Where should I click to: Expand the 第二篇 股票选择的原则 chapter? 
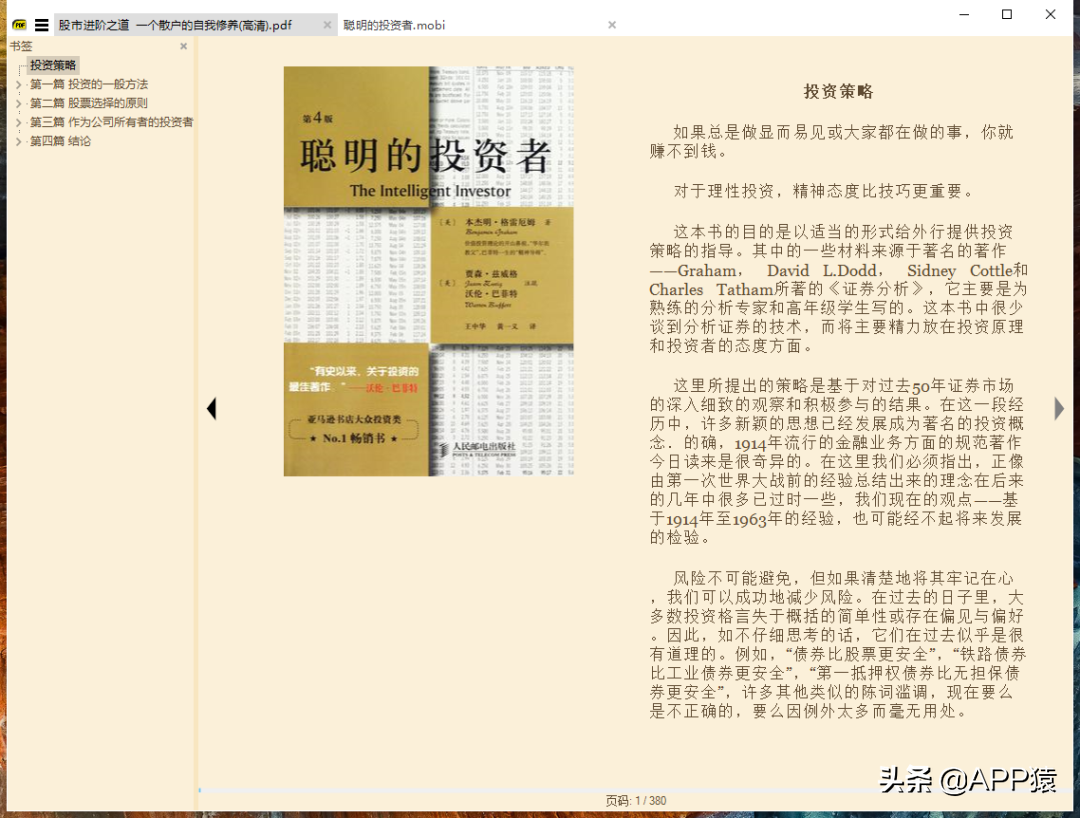coord(17,102)
